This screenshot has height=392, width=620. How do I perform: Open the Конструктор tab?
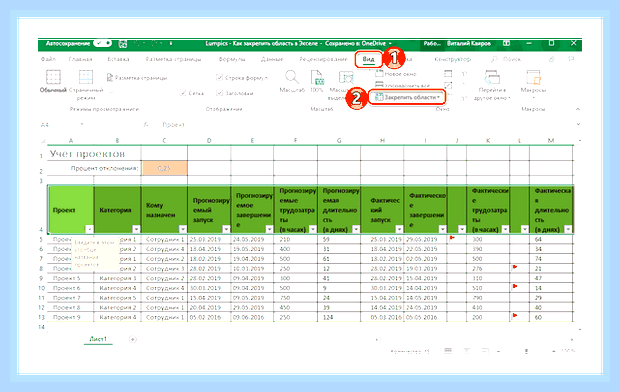click(x=452, y=59)
